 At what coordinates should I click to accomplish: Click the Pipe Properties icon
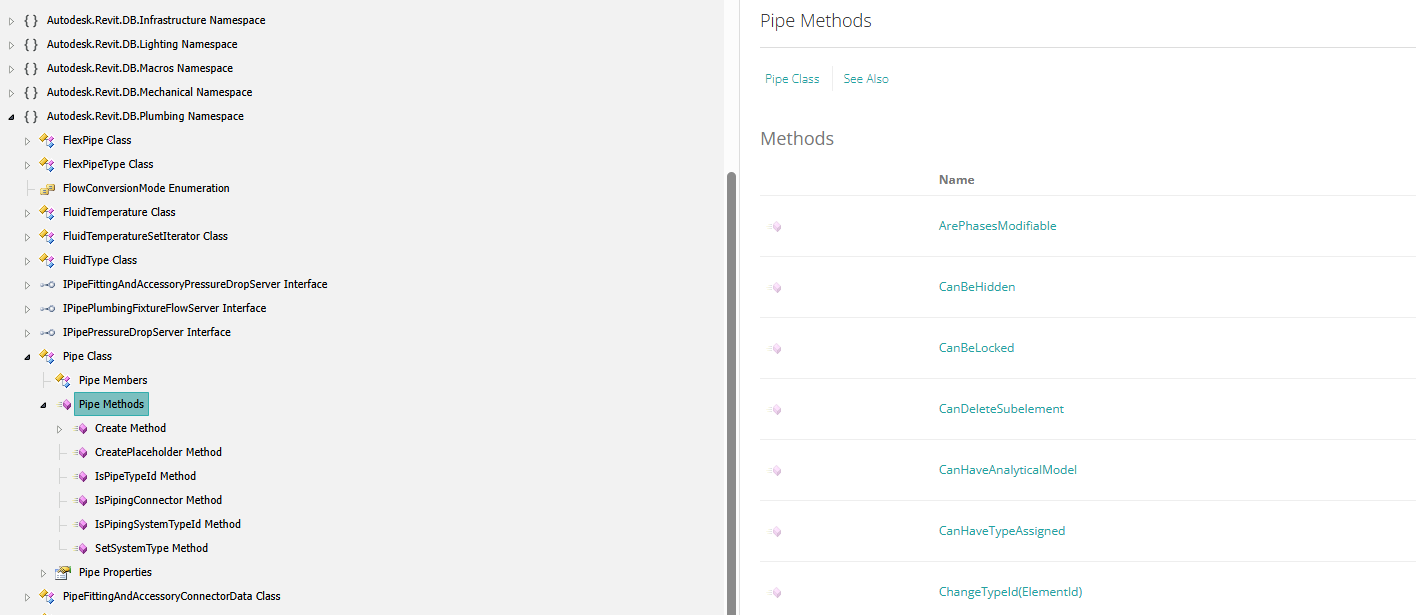click(x=63, y=572)
